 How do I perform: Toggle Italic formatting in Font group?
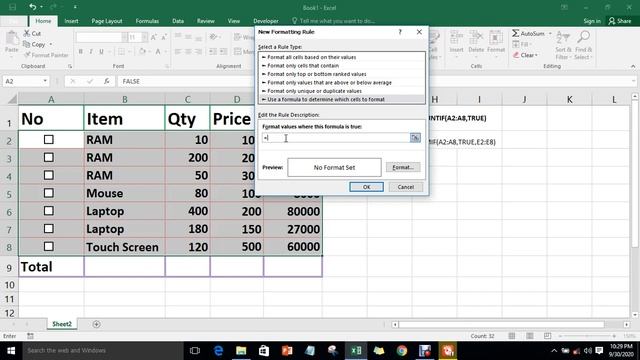(x=91, y=51)
